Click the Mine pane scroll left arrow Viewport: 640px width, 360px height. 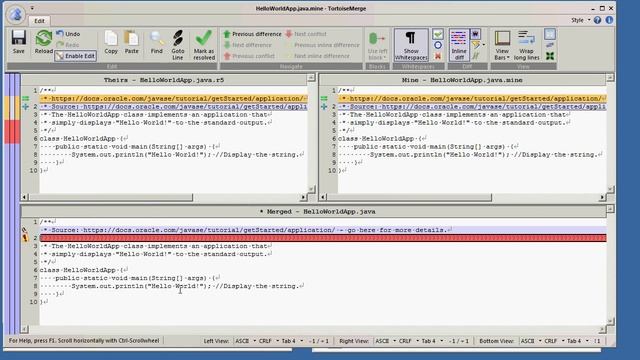(x=323, y=198)
